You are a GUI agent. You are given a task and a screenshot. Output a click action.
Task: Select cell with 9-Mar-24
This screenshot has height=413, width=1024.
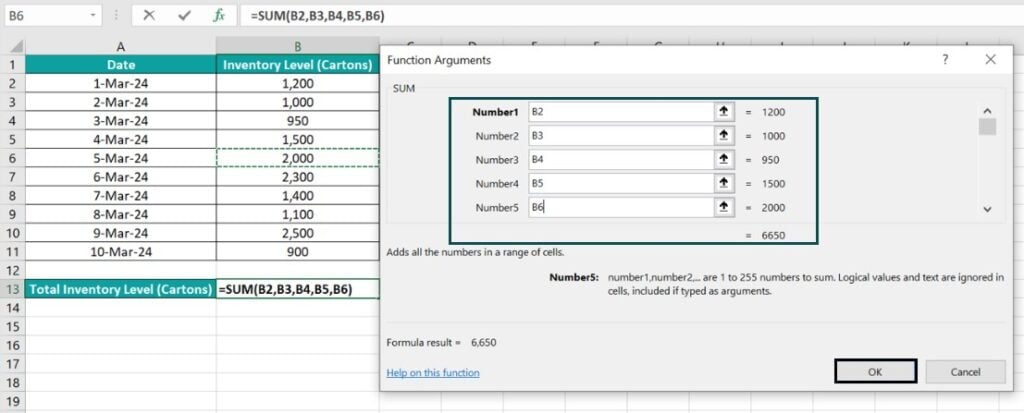121,233
